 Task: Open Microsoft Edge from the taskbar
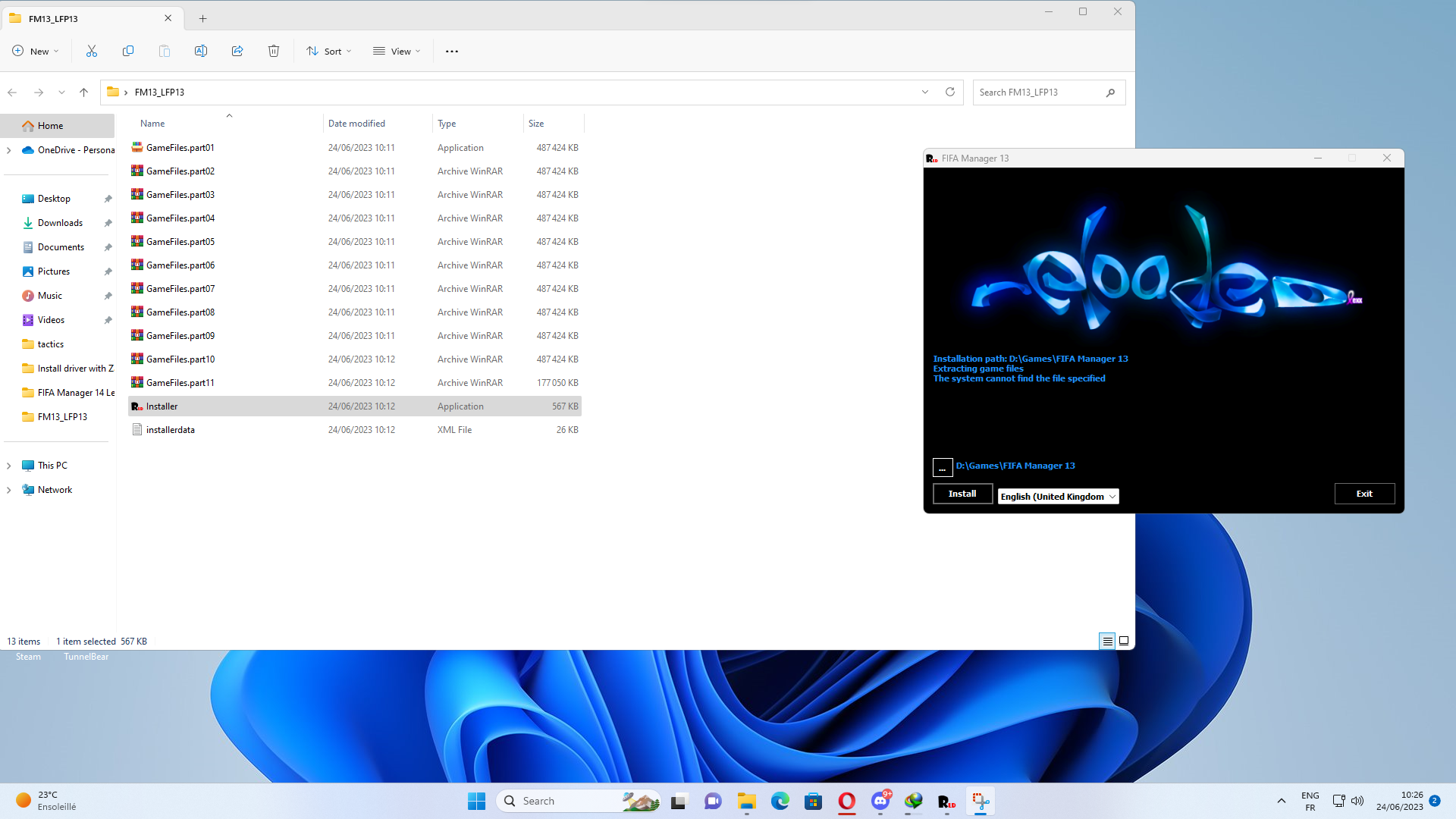[780, 801]
